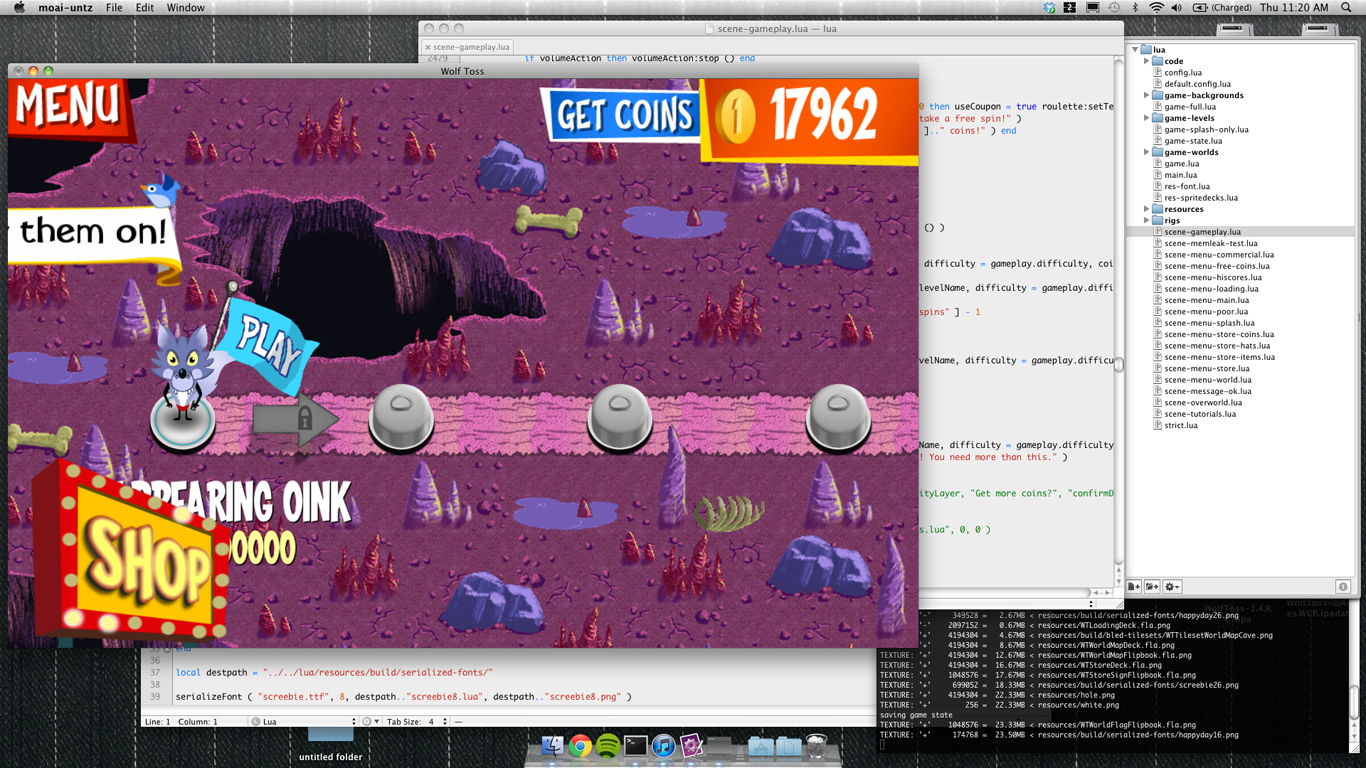
Task: Open TextMate from the Dock
Action: 692,746
